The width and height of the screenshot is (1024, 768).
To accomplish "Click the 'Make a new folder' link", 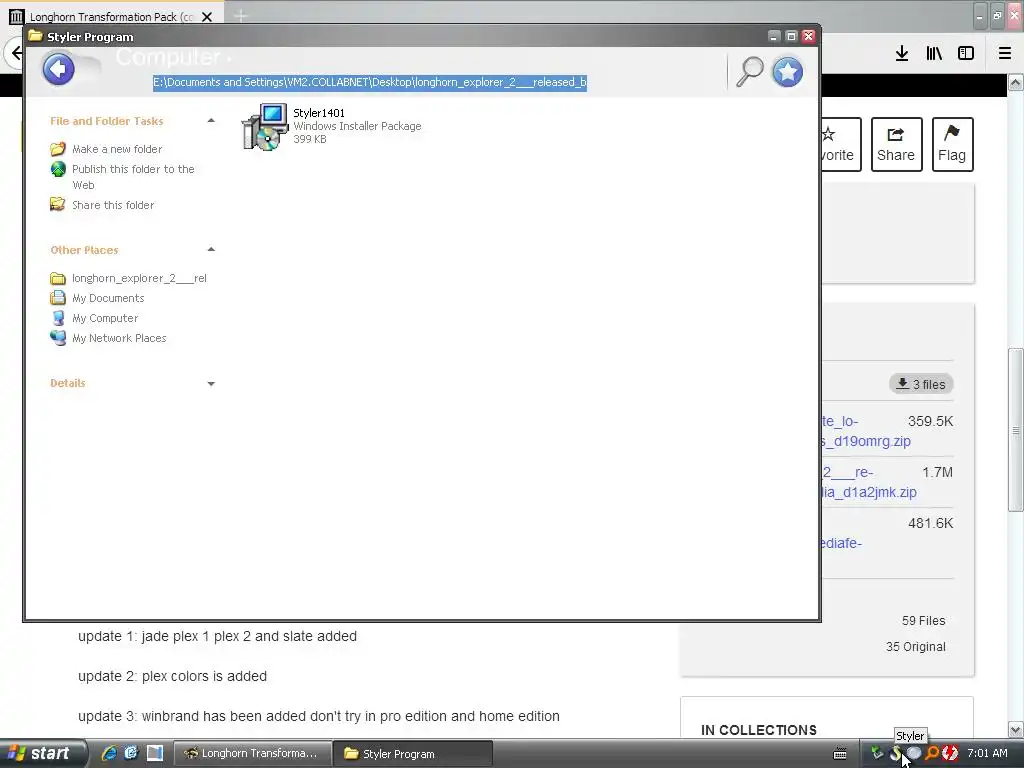I will point(117,149).
